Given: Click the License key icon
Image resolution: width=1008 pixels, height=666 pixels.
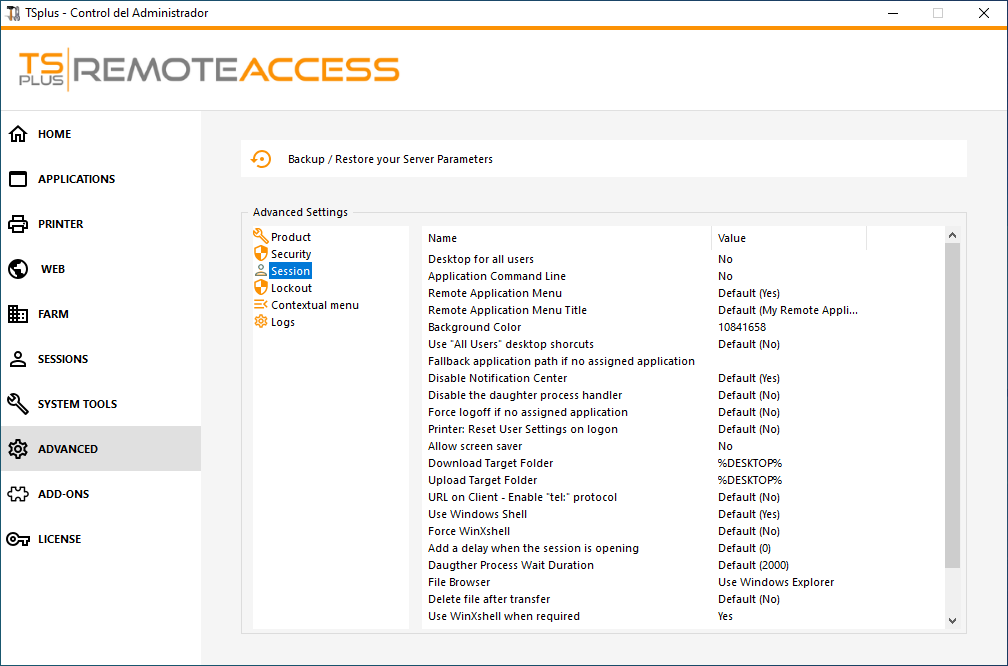Looking at the screenshot, I should 18,539.
